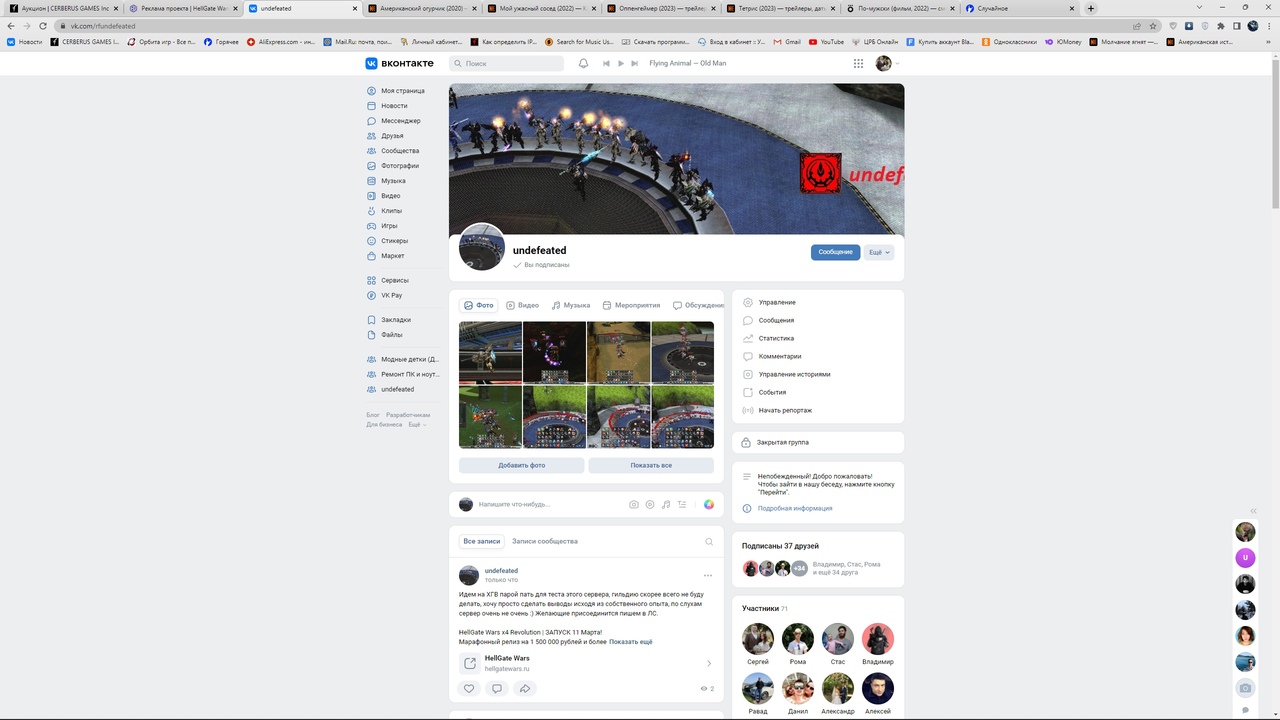Switch to the Мероприятия tab

click(631, 305)
